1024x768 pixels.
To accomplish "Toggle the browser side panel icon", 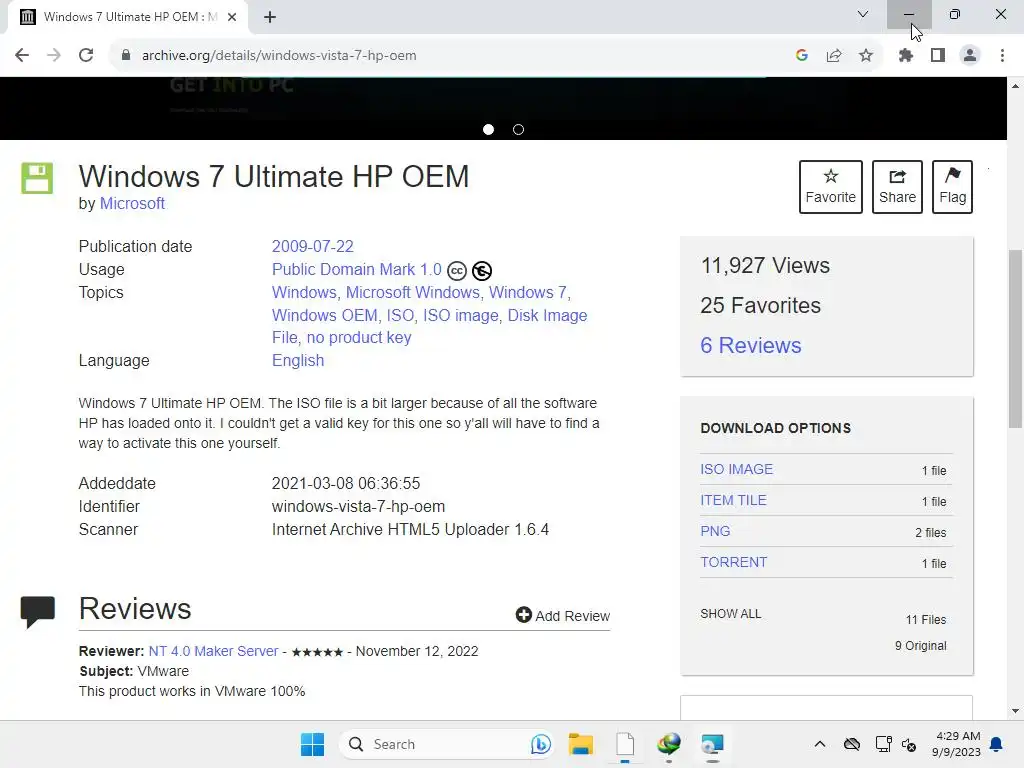I will [938, 56].
